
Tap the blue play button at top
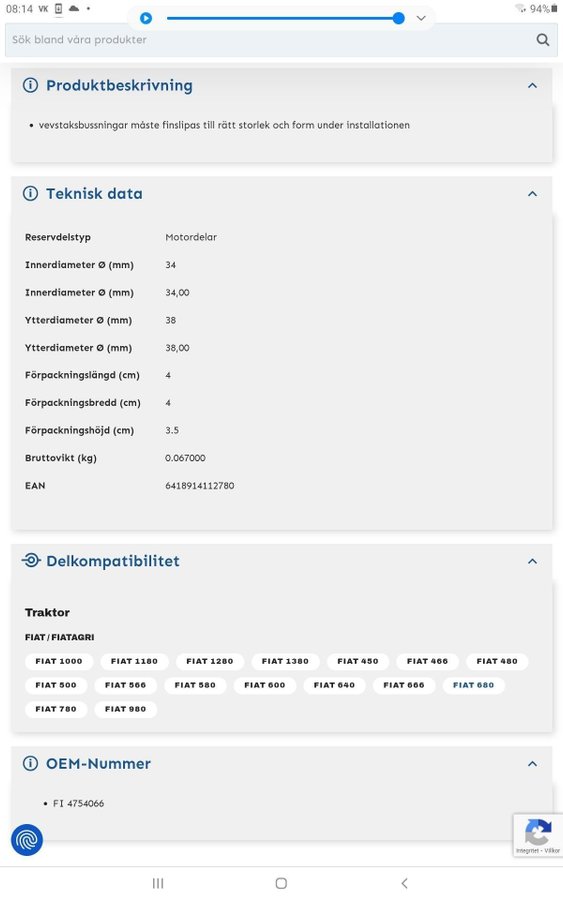(x=146, y=18)
